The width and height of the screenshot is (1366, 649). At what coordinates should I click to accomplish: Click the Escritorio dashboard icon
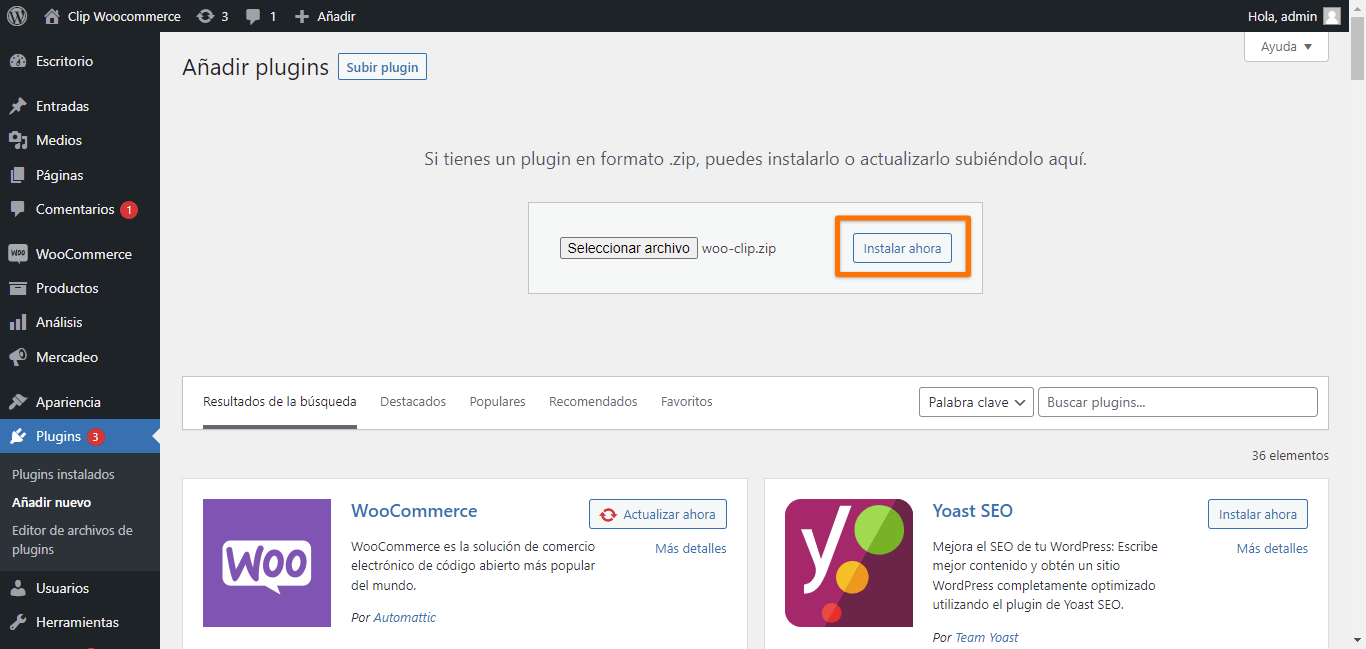pos(18,61)
